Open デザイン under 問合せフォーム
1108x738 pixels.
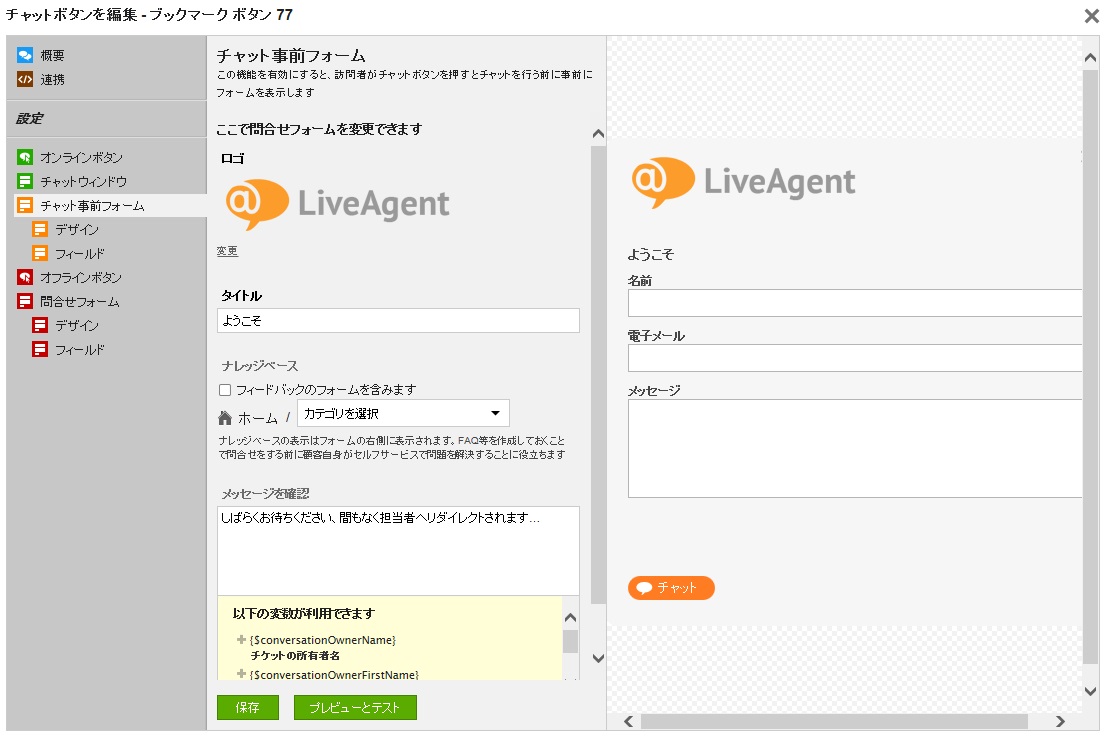click(x=77, y=325)
